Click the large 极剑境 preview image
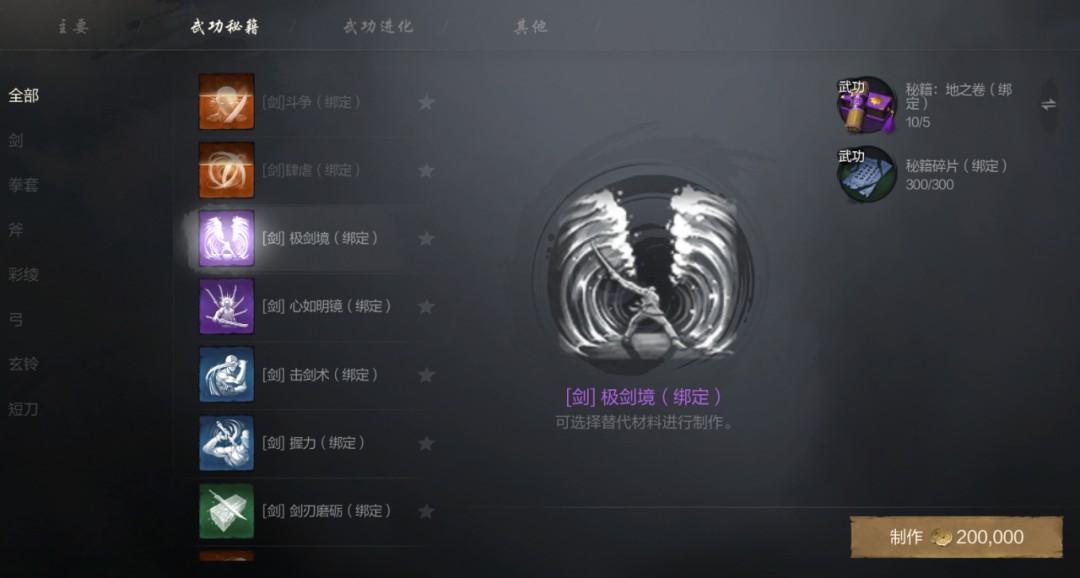1080x578 pixels. (x=643, y=272)
